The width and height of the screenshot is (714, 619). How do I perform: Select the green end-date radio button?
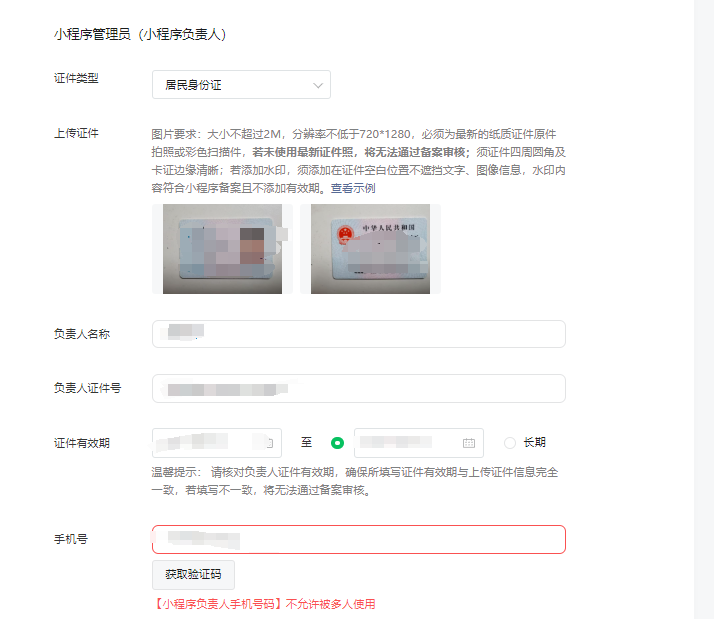coord(337,443)
